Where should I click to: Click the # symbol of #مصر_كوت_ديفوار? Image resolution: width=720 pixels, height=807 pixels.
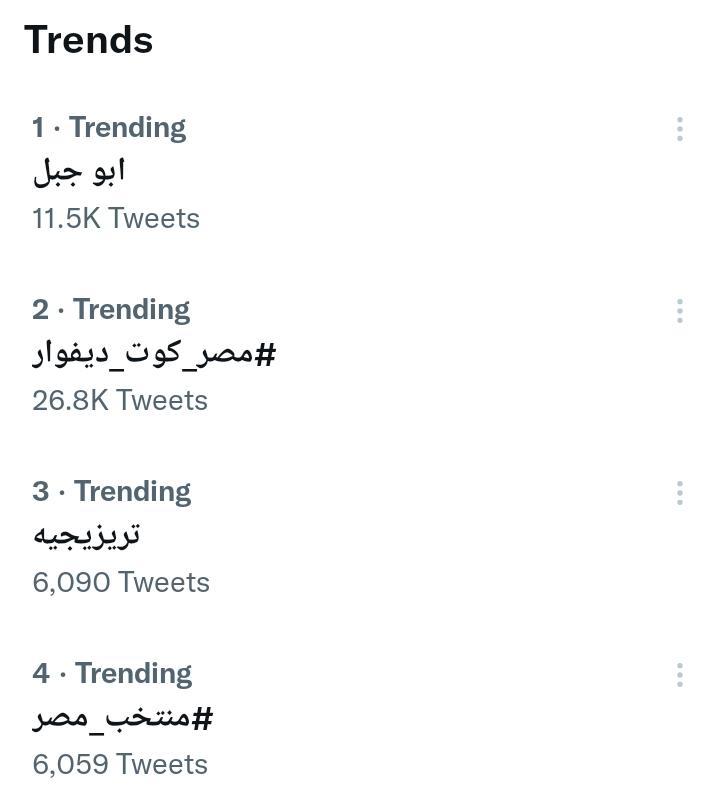point(265,354)
